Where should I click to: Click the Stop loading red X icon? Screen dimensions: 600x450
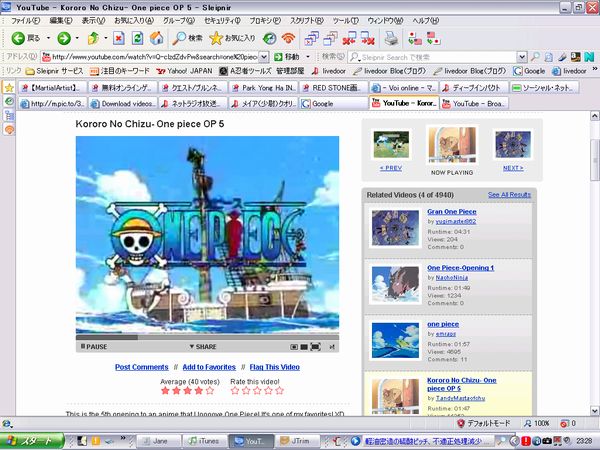pos(118,38)
